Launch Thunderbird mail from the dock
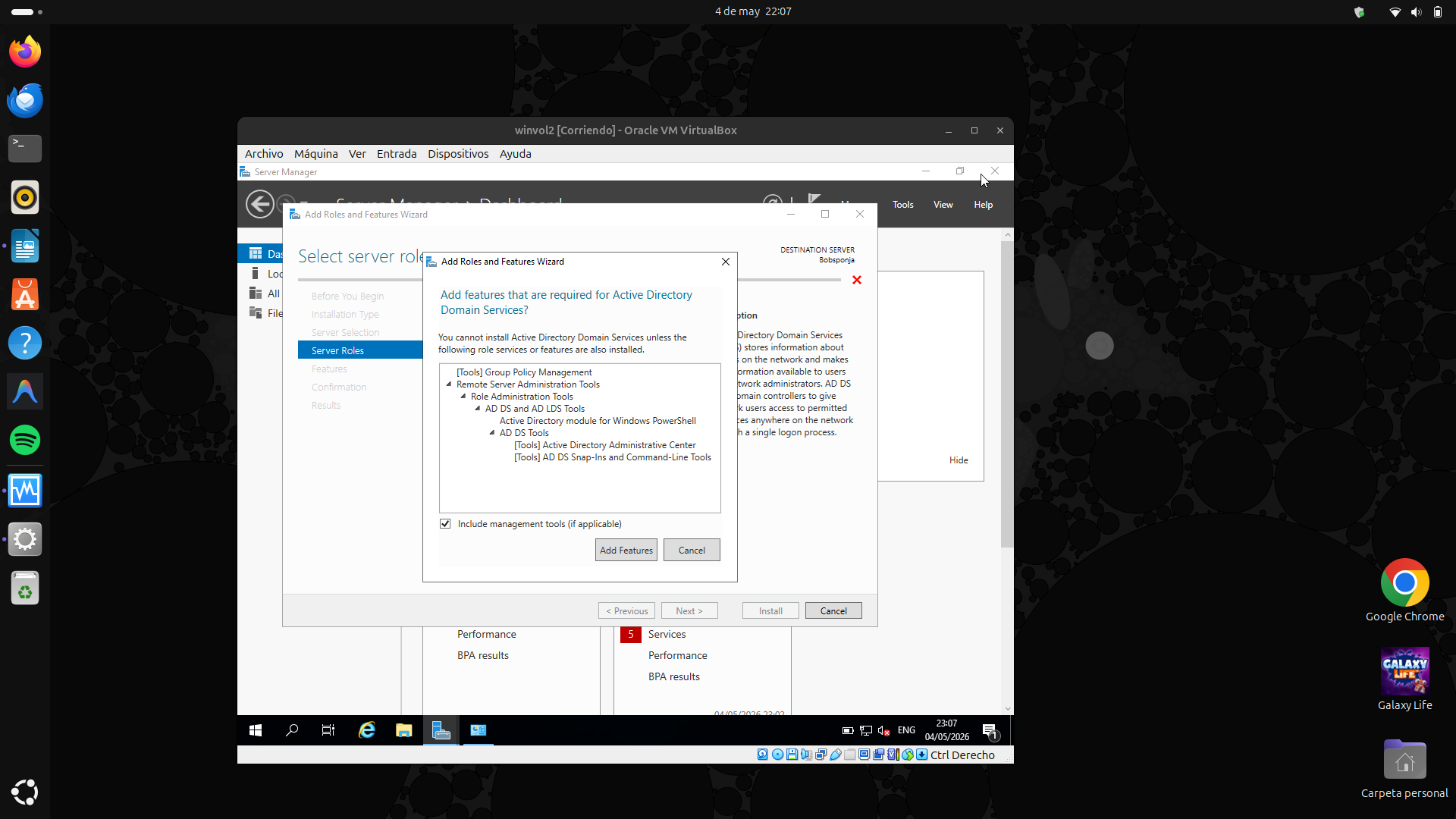The image size is (1456, 819). point(25,100)
